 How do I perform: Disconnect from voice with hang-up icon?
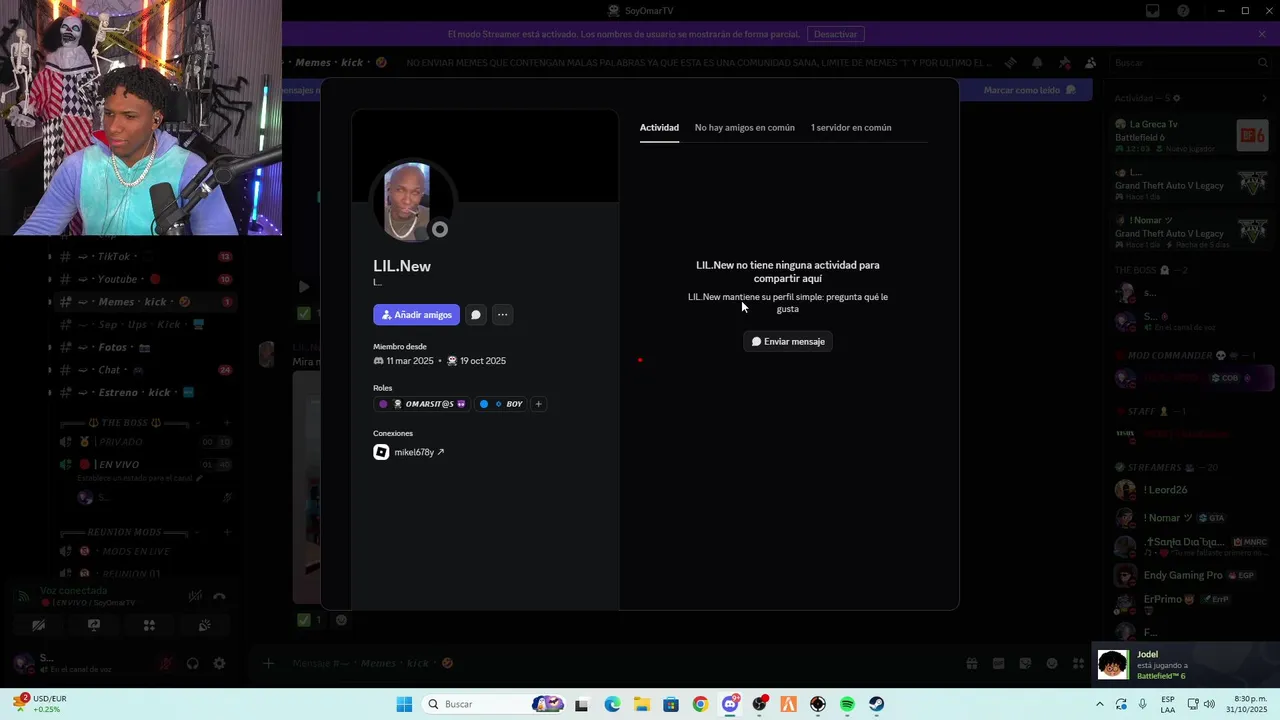click(x=219, y=597)
